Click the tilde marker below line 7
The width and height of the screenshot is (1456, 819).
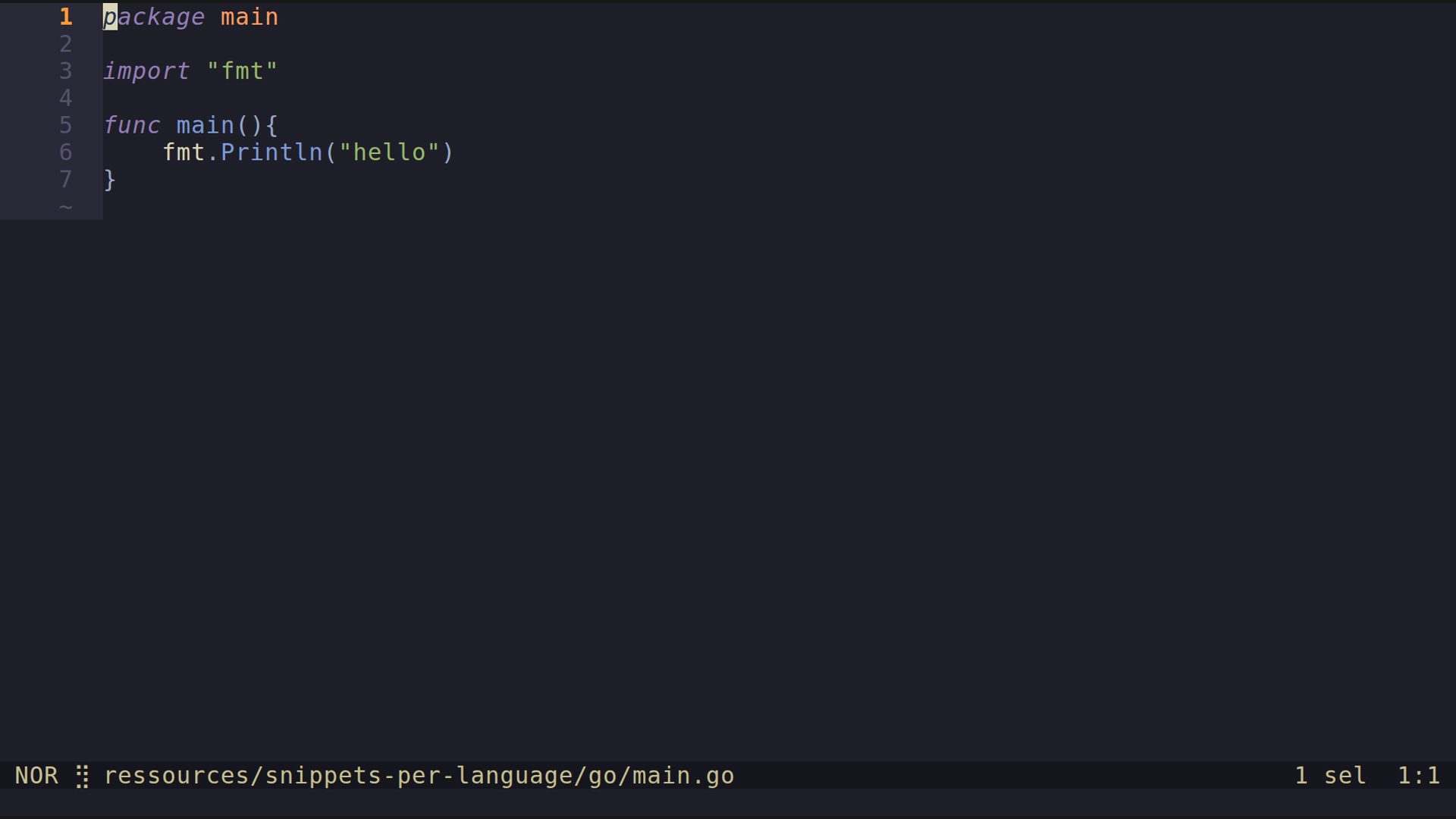click(x=66, y=207)
